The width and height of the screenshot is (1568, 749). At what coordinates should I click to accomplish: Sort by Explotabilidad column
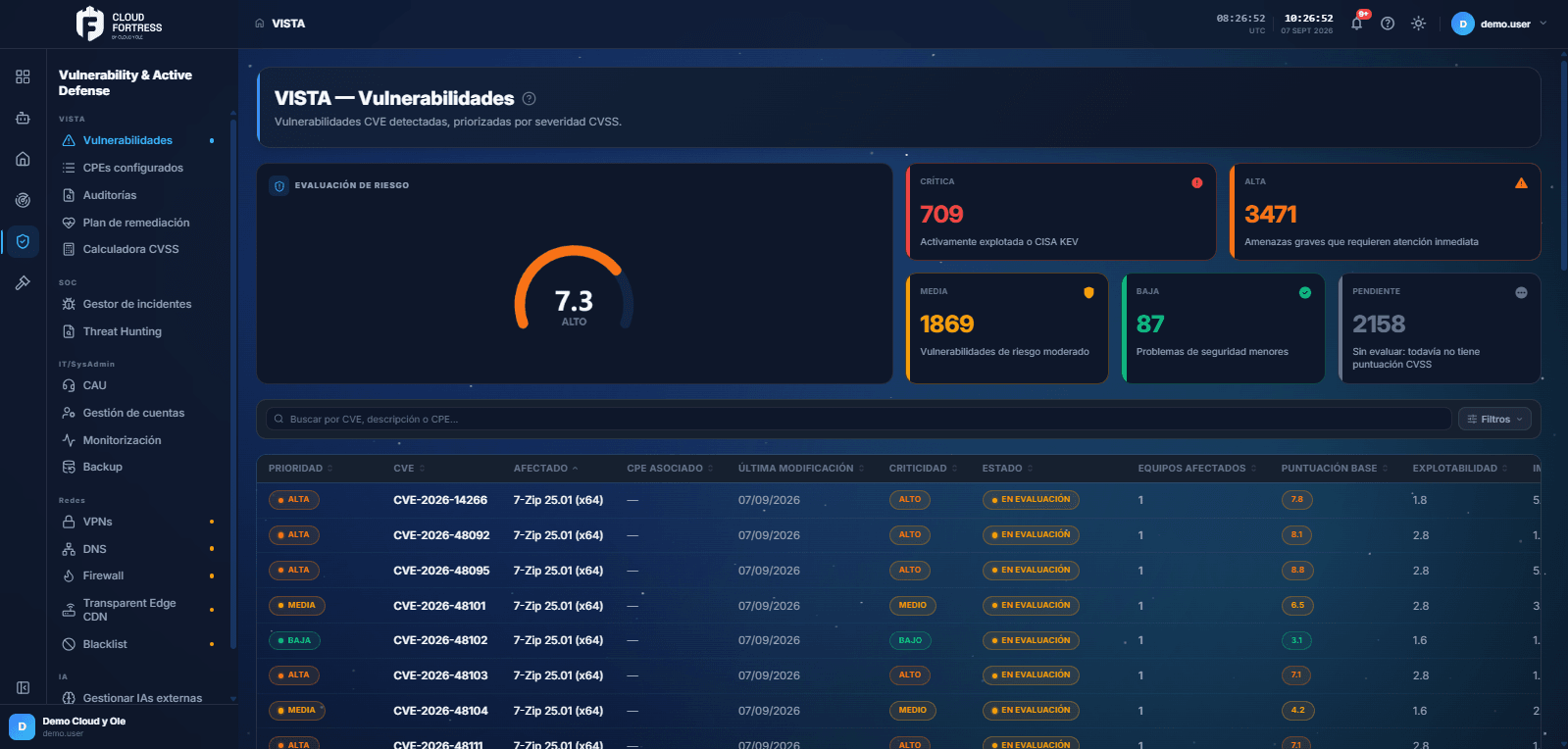pos(1460,469)
